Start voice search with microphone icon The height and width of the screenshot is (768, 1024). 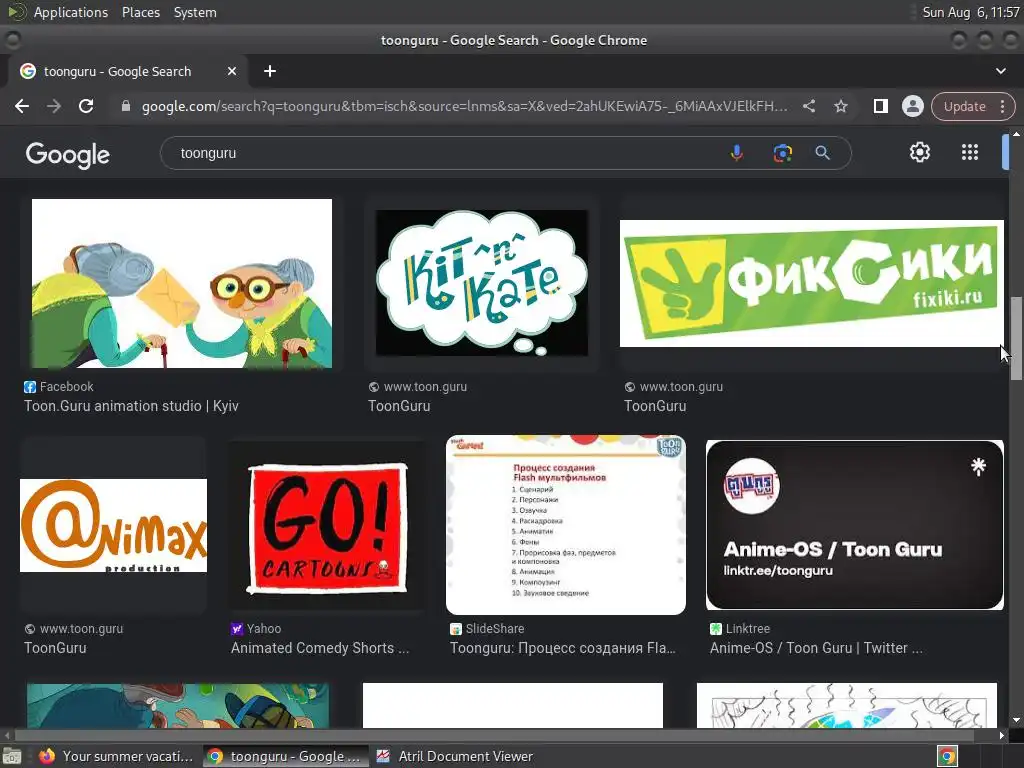click(737, 153)
